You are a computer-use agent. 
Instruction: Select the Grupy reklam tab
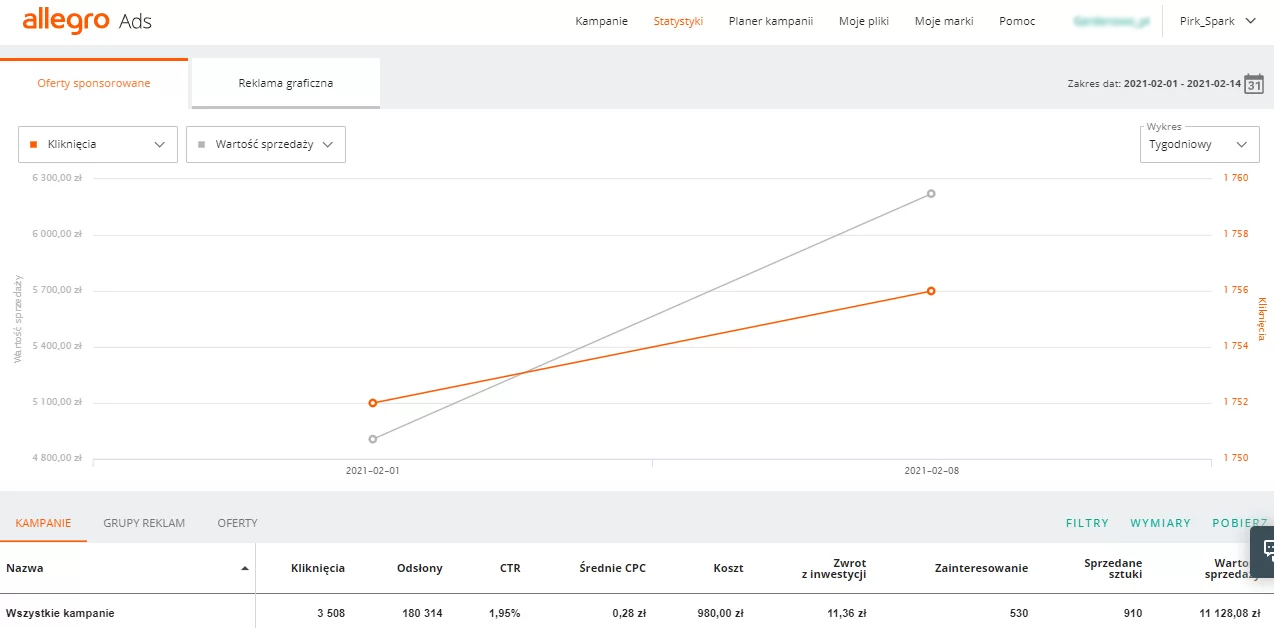point(144,523)
